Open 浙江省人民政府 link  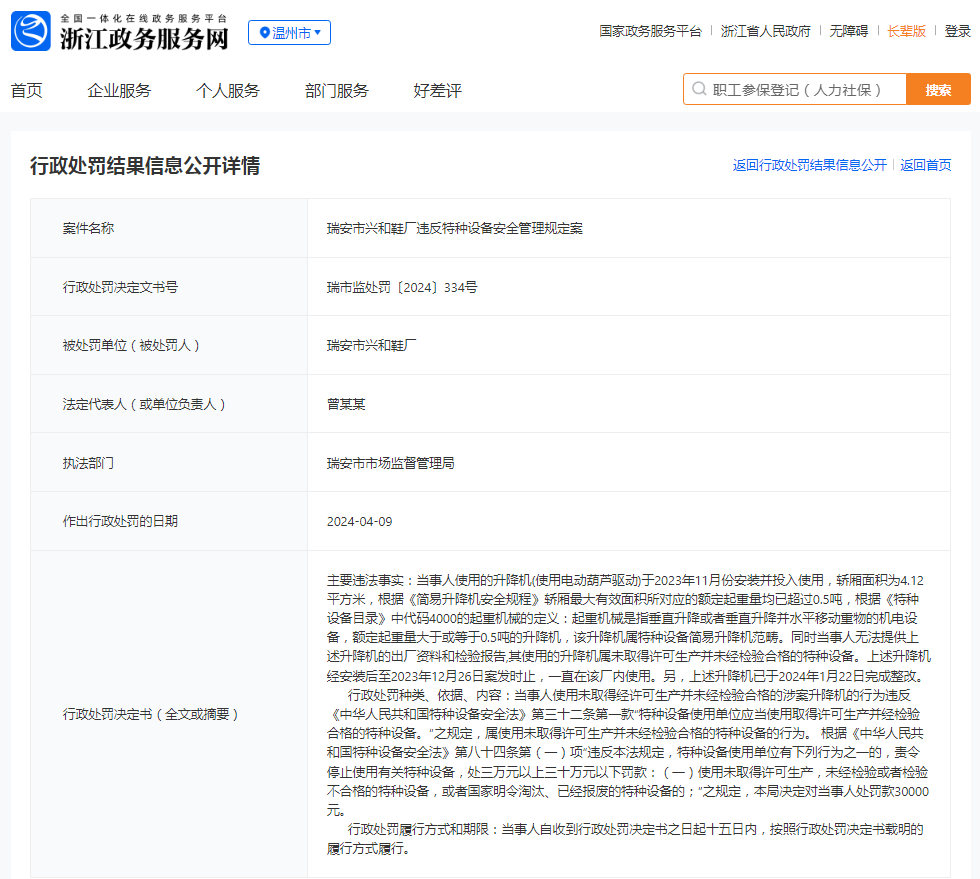765,31
